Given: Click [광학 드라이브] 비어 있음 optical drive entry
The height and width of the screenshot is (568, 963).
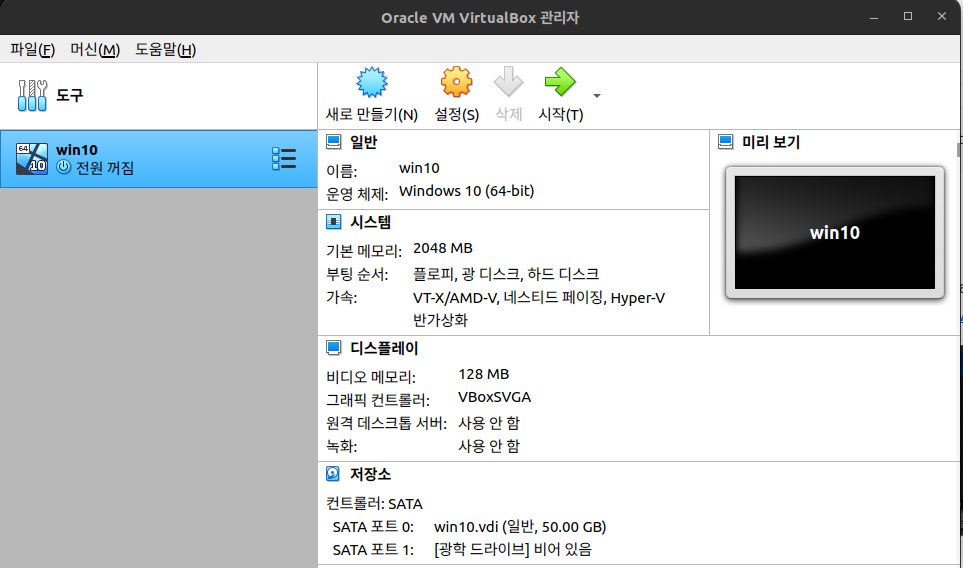Looking at the screenshot, I should click(513, 550).
